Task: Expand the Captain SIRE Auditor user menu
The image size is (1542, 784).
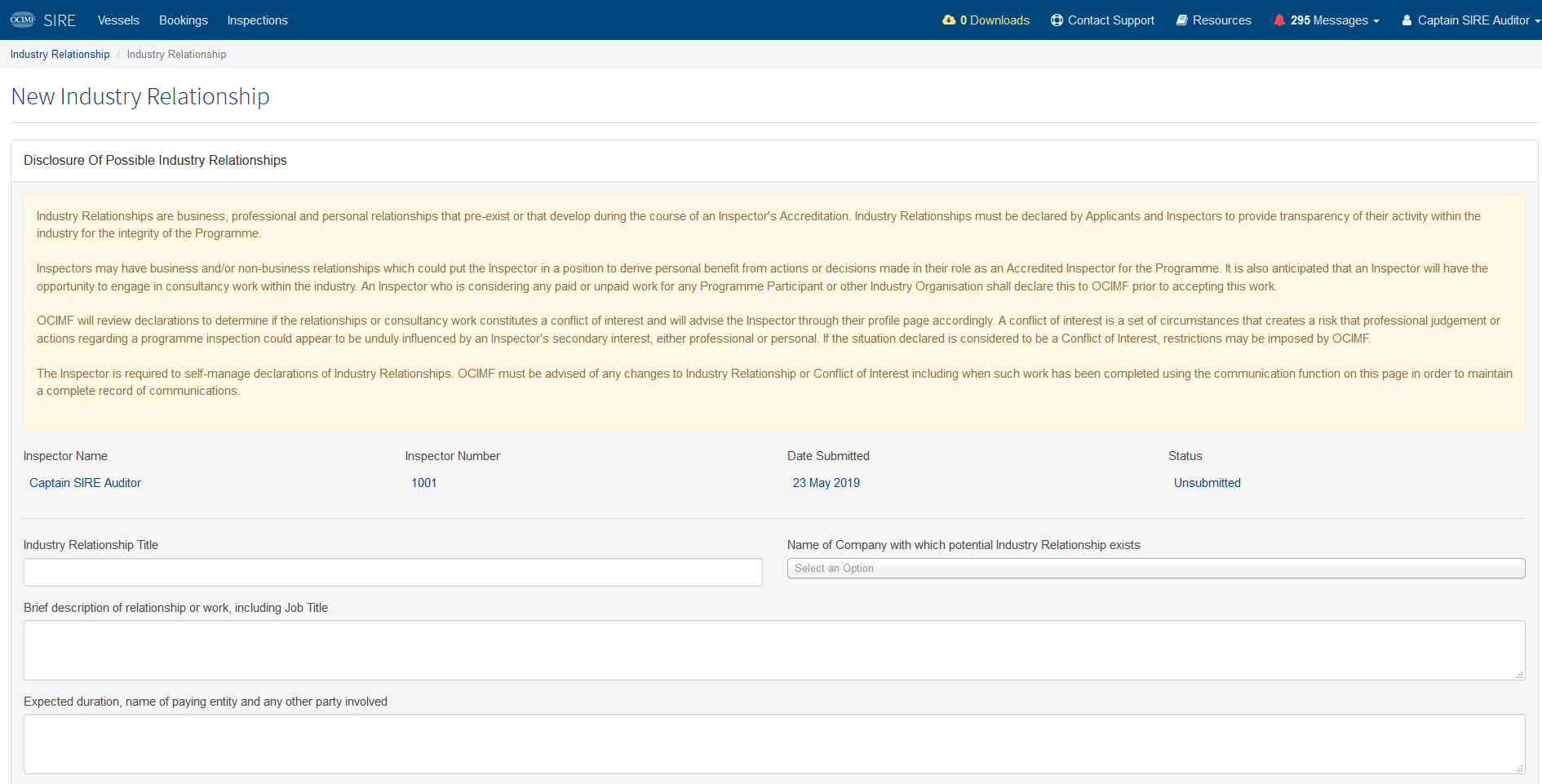Action: click(x=1471, y=20)
